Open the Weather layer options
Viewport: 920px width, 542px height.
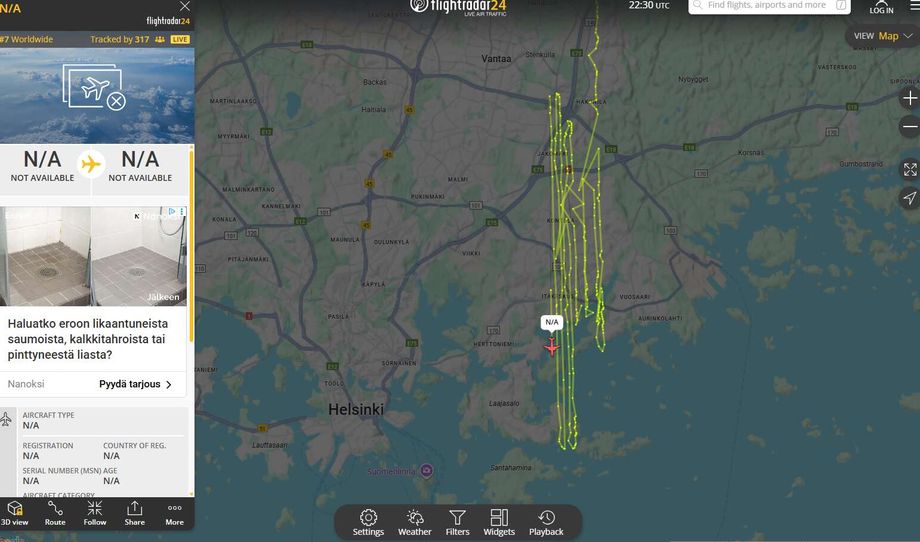[414, 522]
